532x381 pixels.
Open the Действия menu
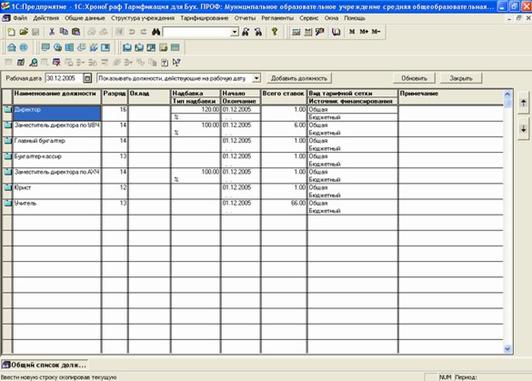click(x=46, y=18)
